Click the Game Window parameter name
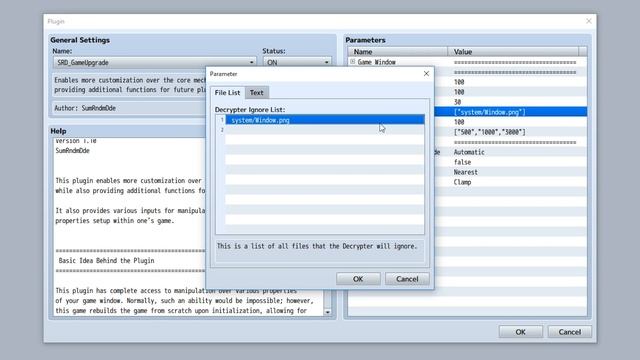The width and height of the screenshot is (640, 360). (376, 62)
